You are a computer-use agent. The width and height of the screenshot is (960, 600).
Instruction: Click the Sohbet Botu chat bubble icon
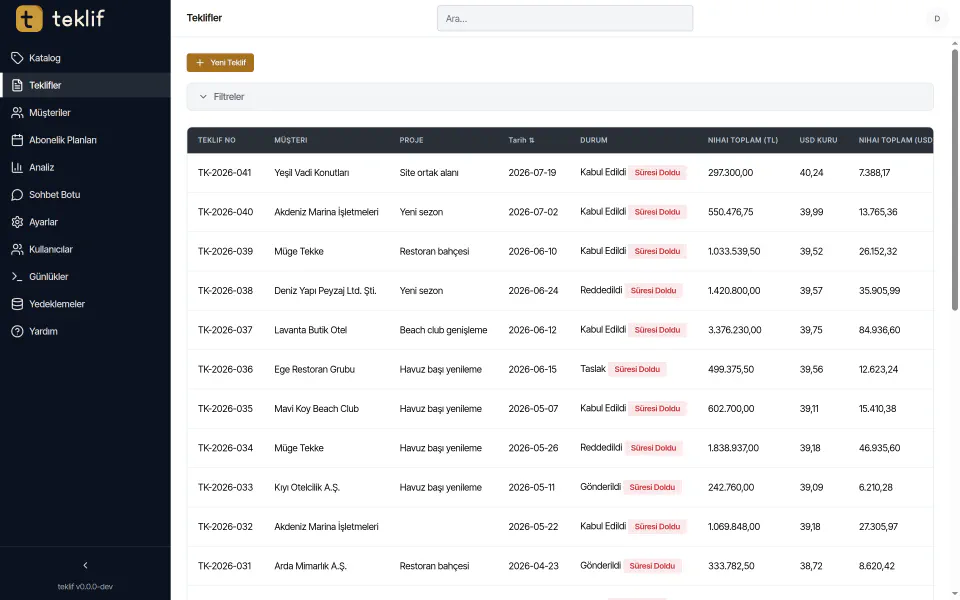[17, 195]
